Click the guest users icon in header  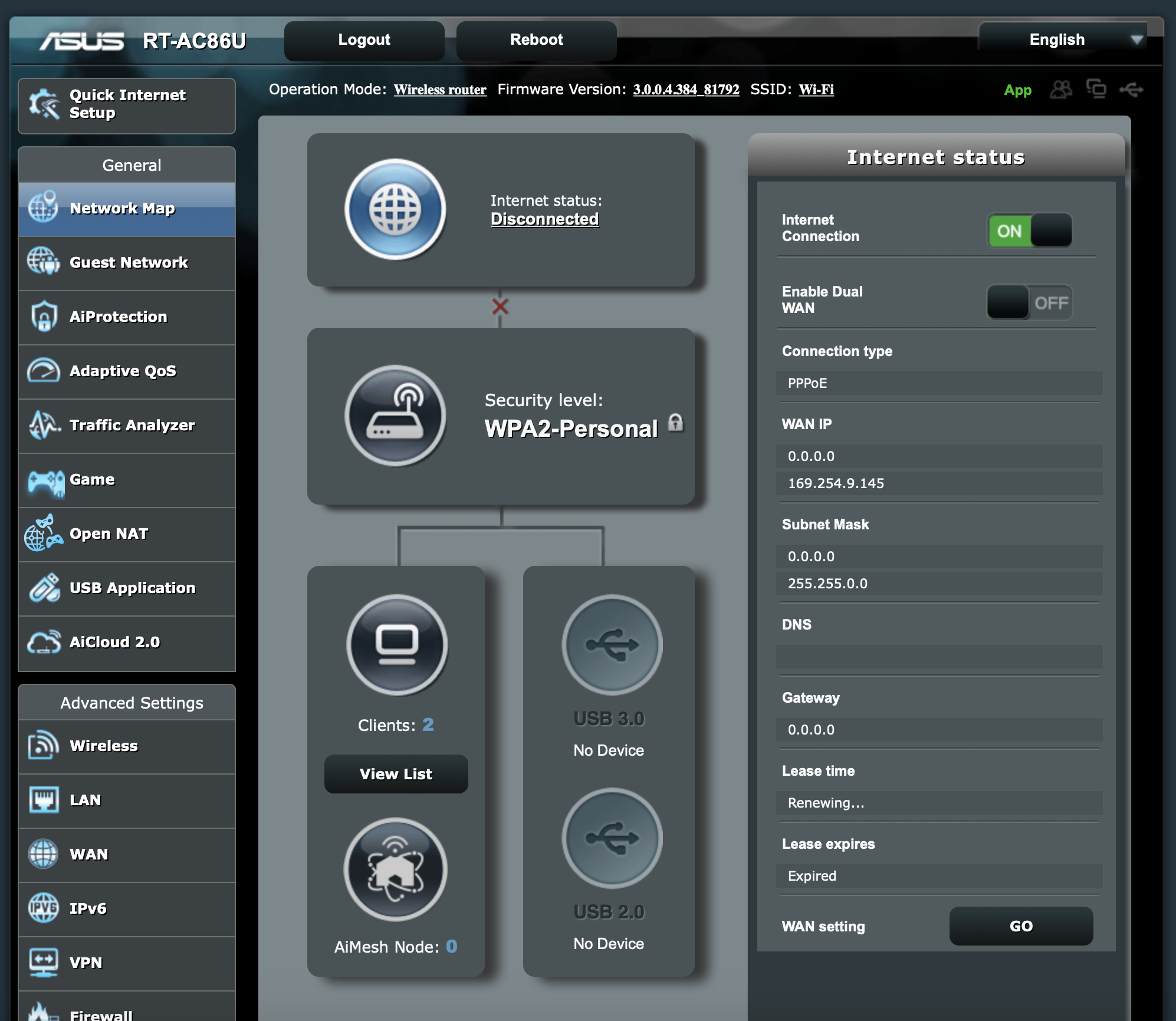[x=1061, y=90]
